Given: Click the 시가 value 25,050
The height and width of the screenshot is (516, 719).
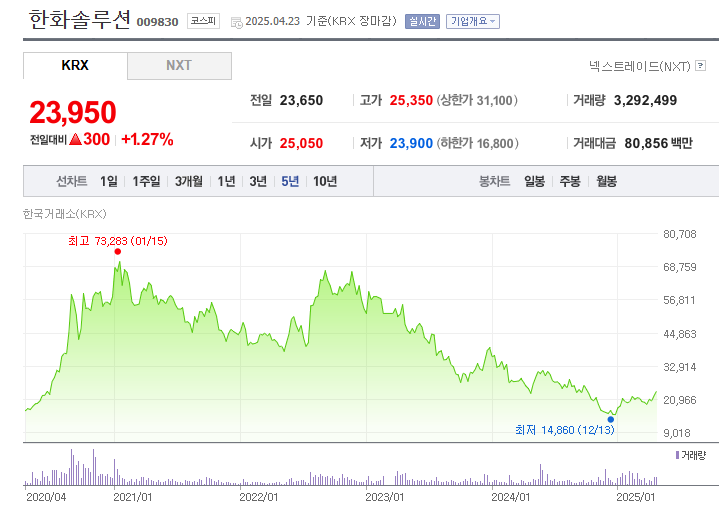Looking at the screenshot, I should 301,144.
